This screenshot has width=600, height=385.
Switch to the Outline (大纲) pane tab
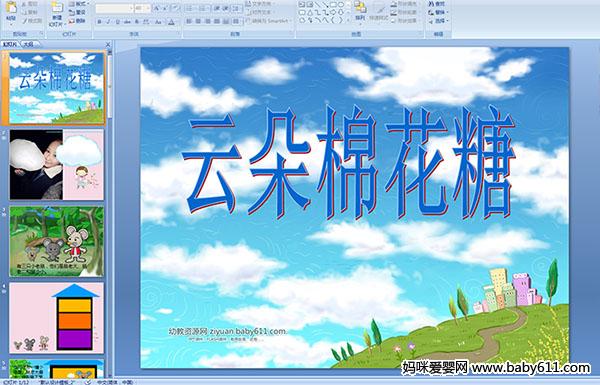tap(28, 44)
